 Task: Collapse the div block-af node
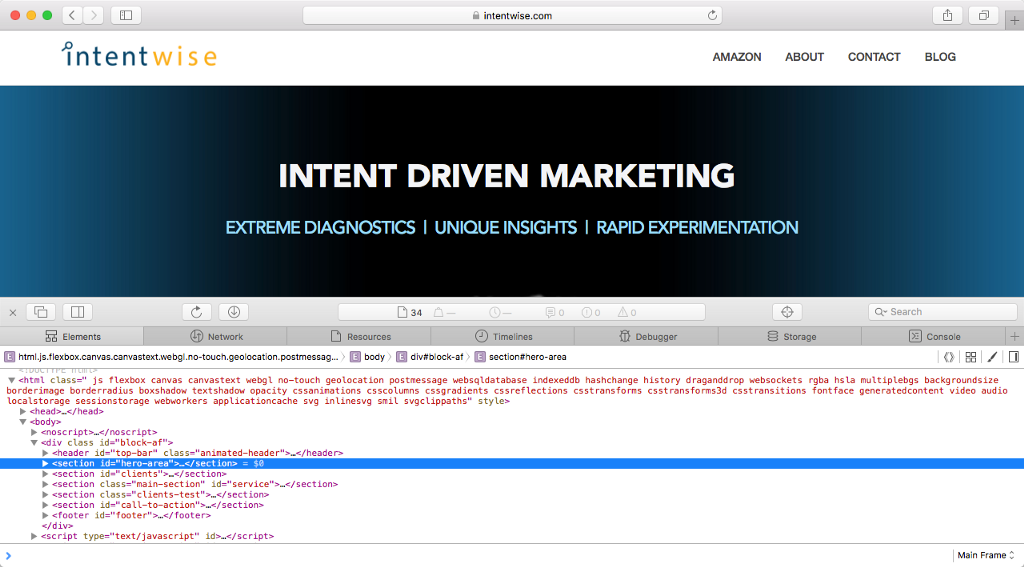pos(34,443)
